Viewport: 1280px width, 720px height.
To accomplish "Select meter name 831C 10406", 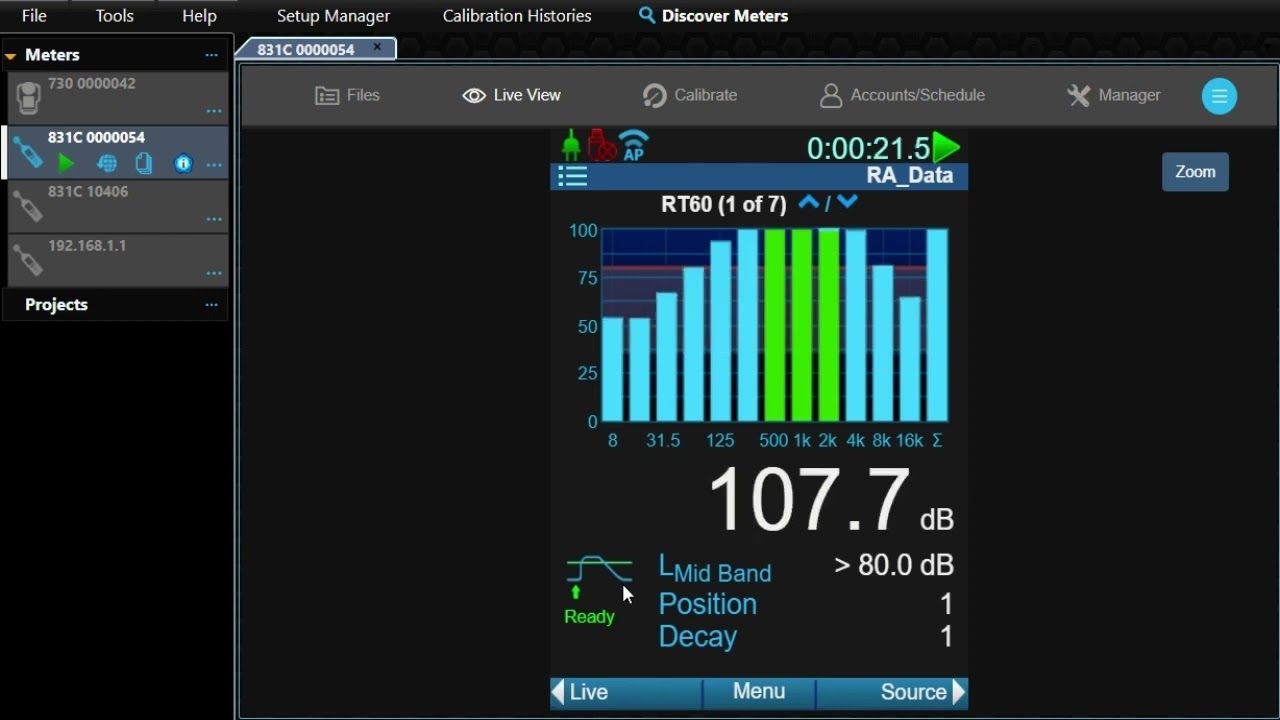I will click(x=88, y=191).
